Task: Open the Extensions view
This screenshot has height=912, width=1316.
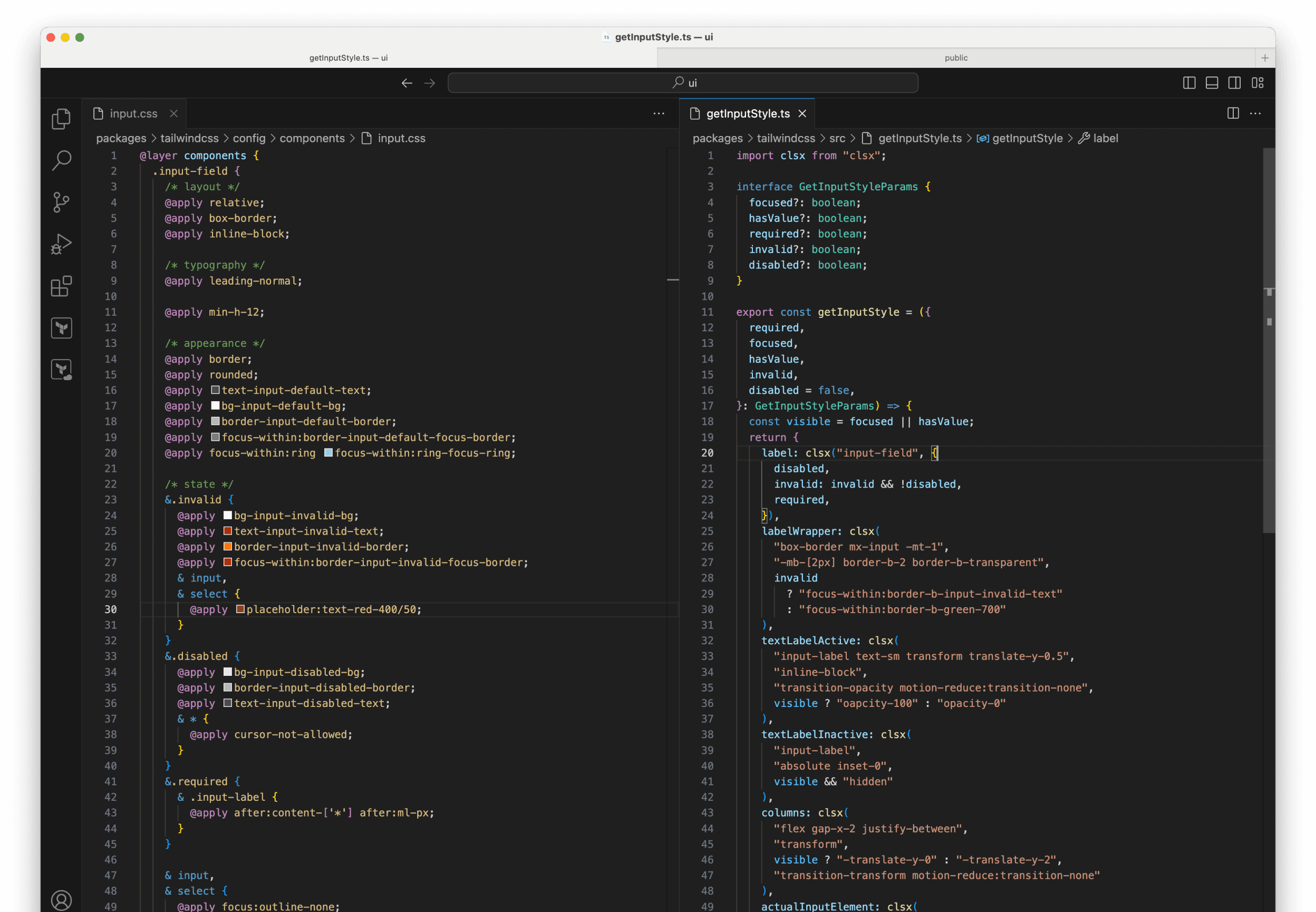Action: pos(61,286)
